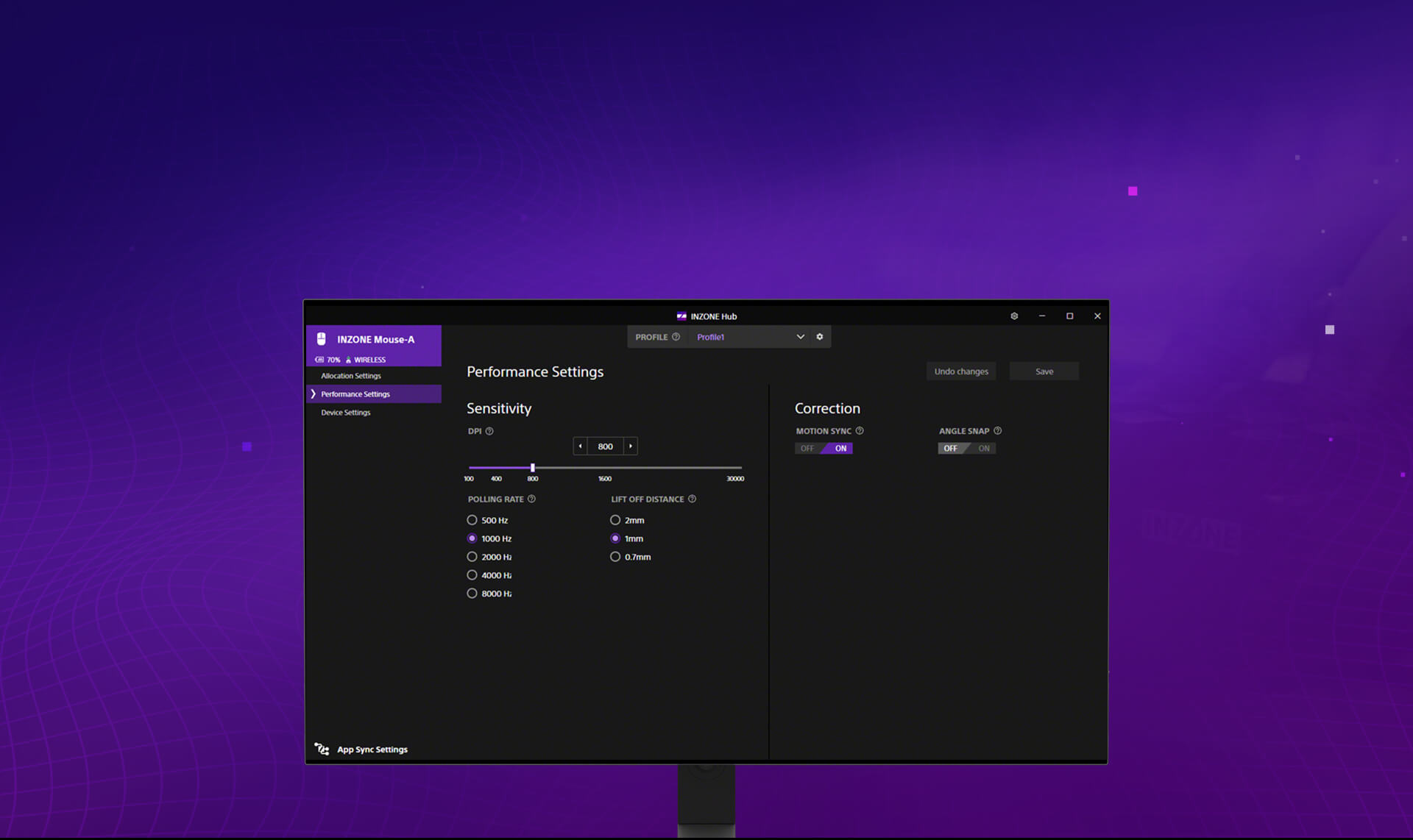1413x840 pixels.
Task: Decrease DPI with the left arrow
Action: 580,446
